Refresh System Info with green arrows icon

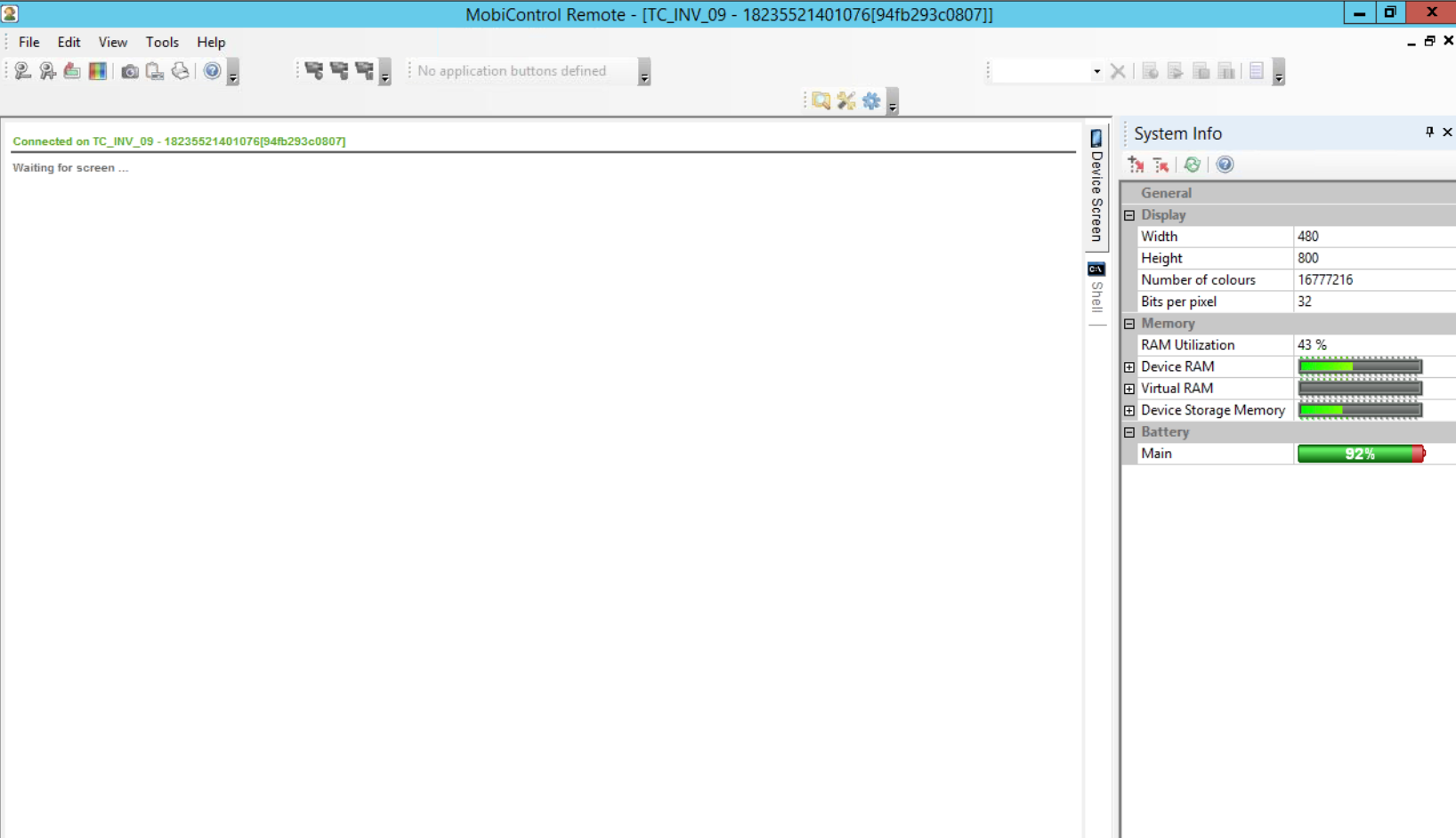(x=1192, y=165)
